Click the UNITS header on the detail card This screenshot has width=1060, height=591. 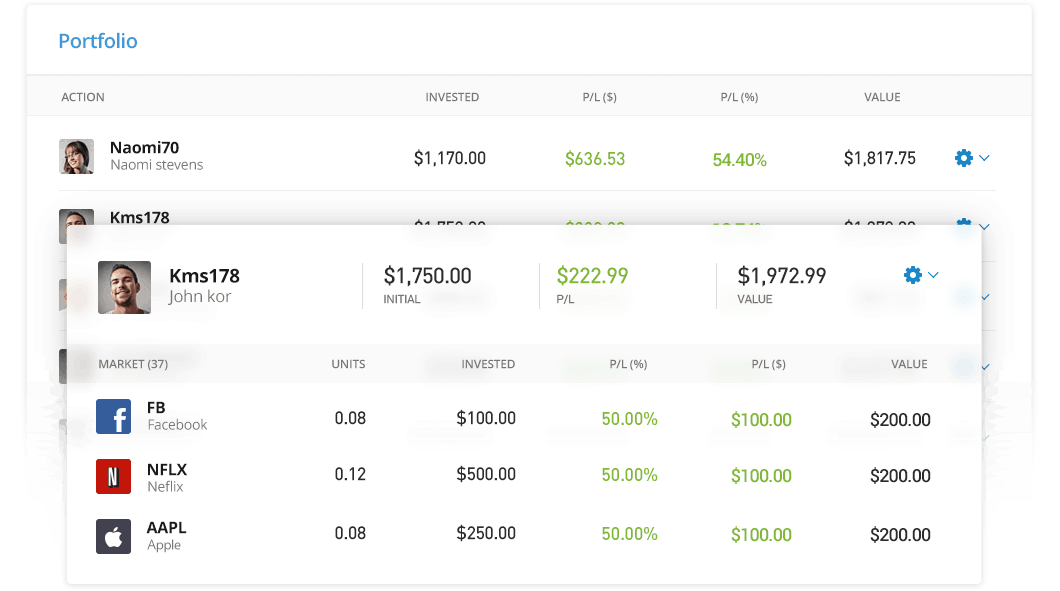click(348, 364)
